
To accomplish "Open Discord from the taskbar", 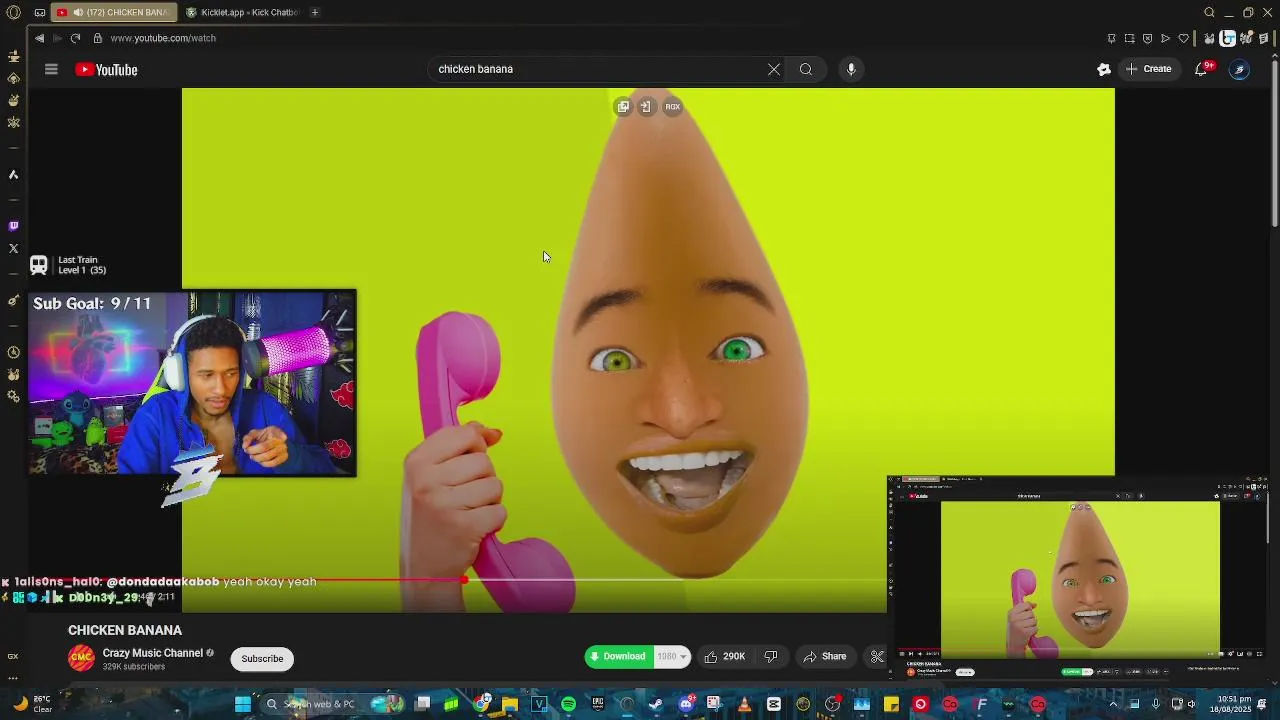I will click(x=686, y=704).
